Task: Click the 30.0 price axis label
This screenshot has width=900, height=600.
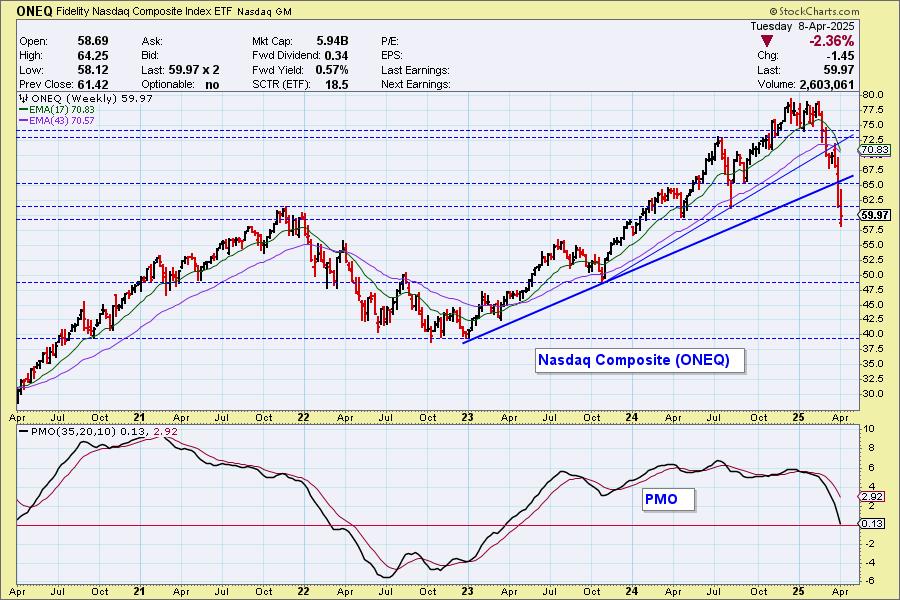Action: coord(872,394)
